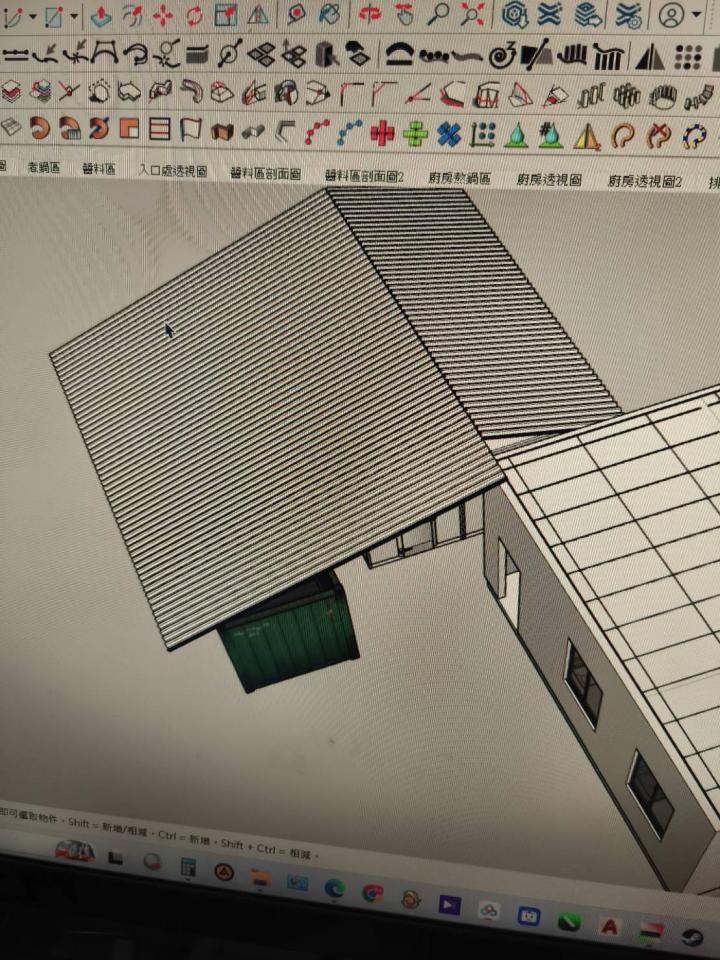Click the Zoom Extents tool
Viewport: 720px width, 960px height.
point(472,14)
